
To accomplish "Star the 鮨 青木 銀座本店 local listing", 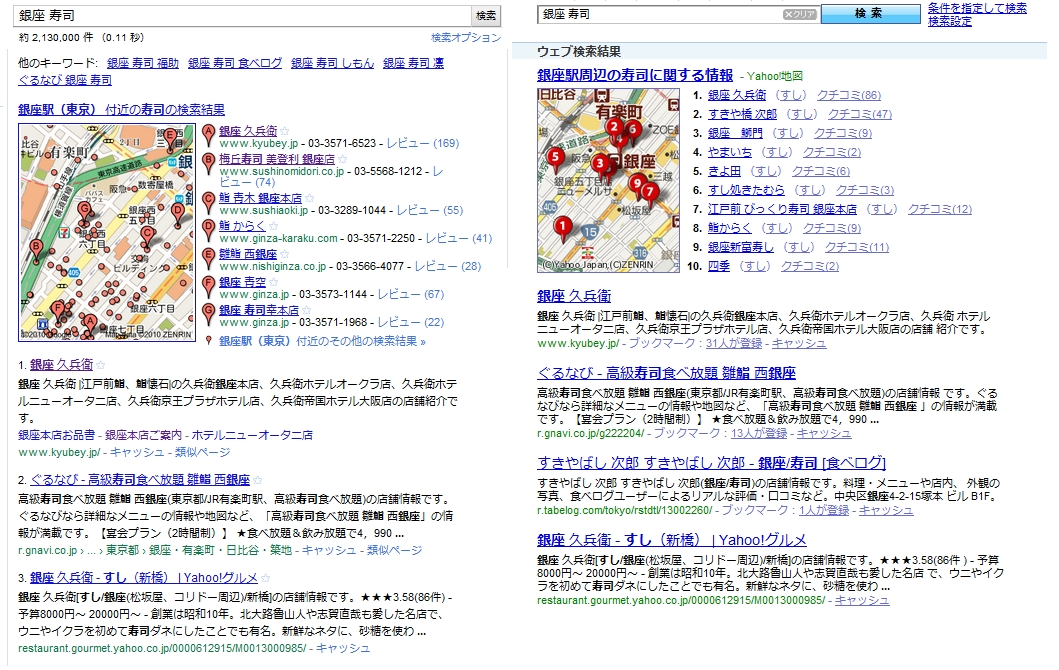I will (309, 199).
